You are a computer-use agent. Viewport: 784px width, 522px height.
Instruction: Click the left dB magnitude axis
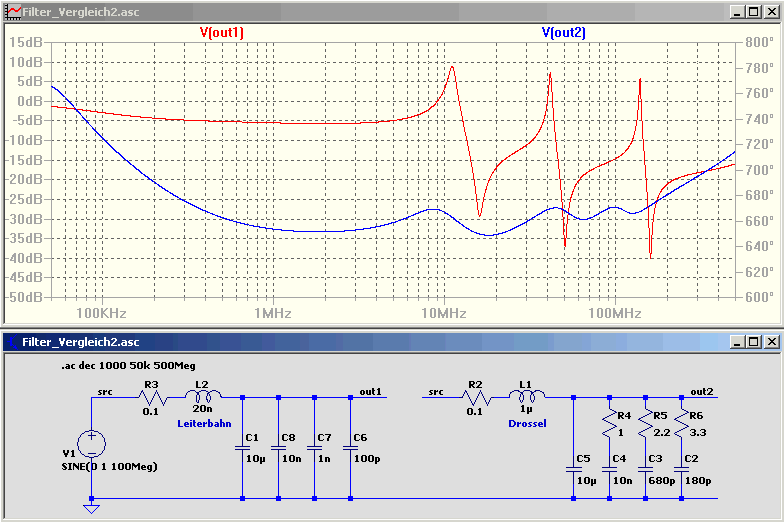coord(26,170)
